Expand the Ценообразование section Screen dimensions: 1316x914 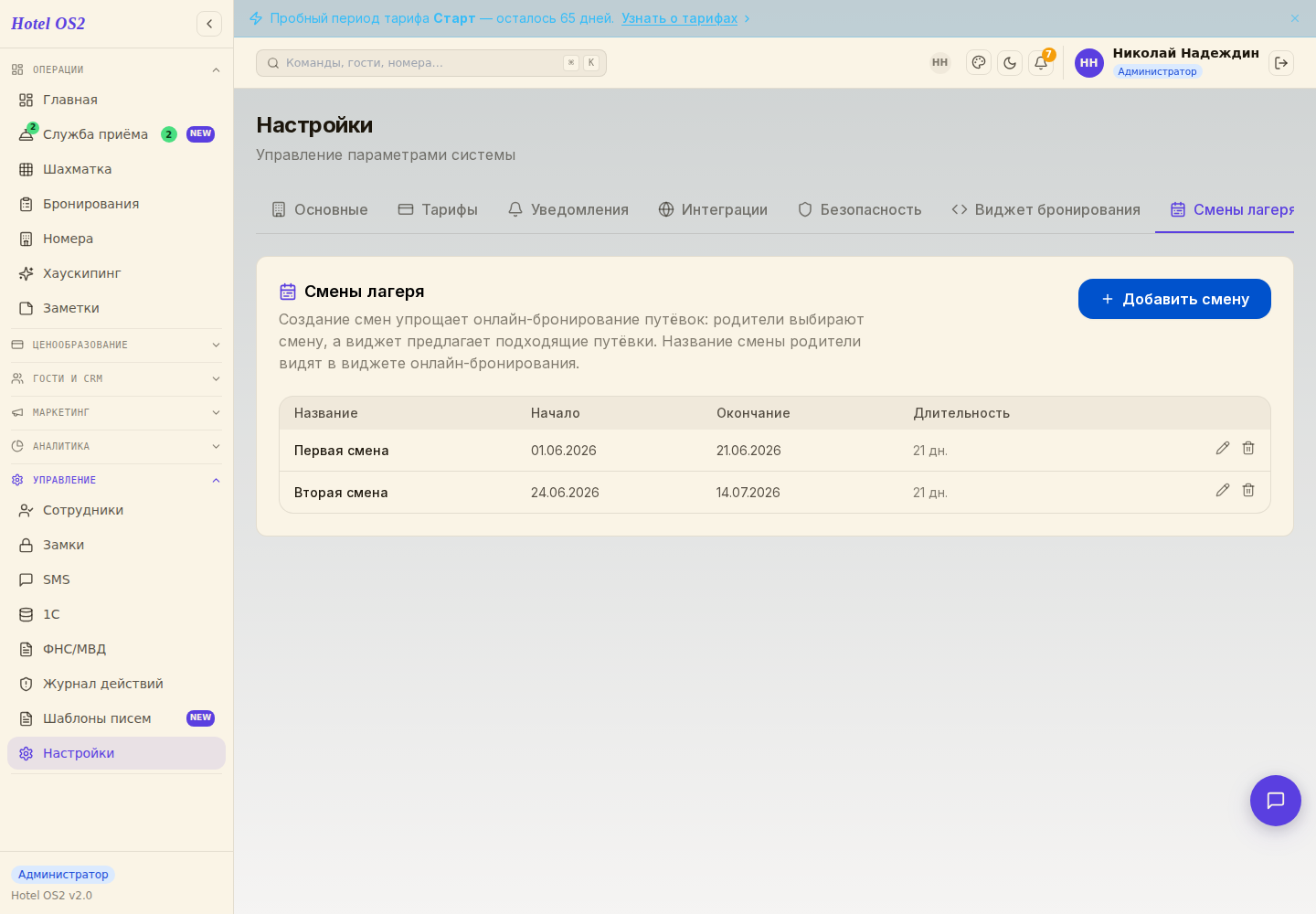pyautogui.click(x=116, y=345)
